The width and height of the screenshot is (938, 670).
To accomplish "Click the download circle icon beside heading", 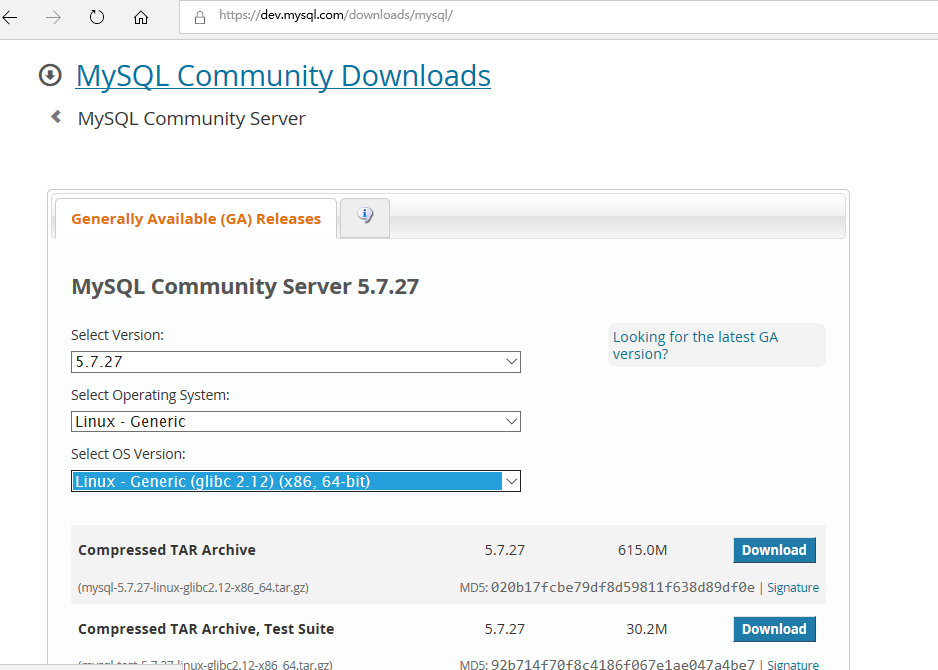I will coord(50,75).
